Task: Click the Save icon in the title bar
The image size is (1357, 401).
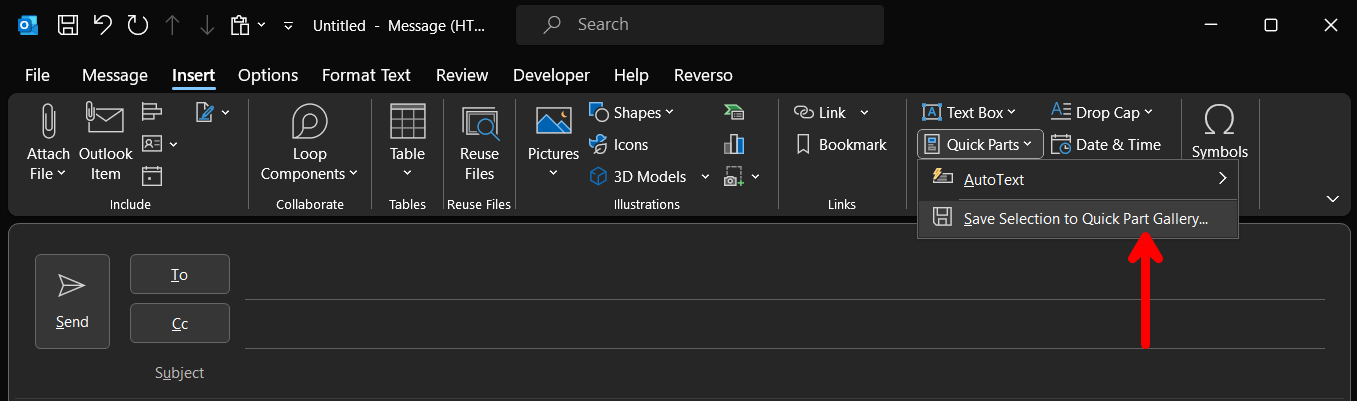Action: pyautogui.click(x=68, y=25)
